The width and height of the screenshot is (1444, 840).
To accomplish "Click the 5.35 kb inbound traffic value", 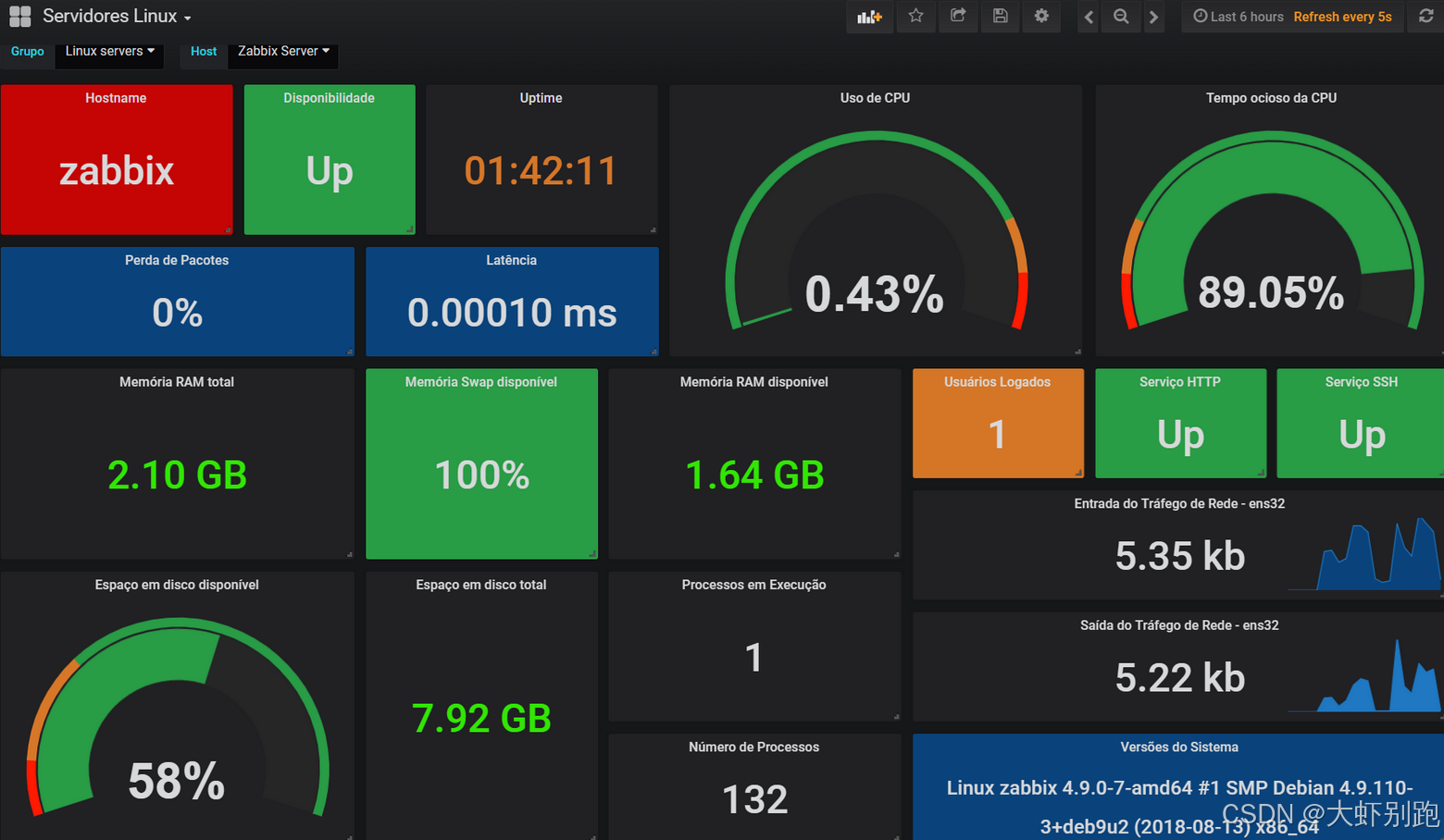I will [x=1180, y=556].
